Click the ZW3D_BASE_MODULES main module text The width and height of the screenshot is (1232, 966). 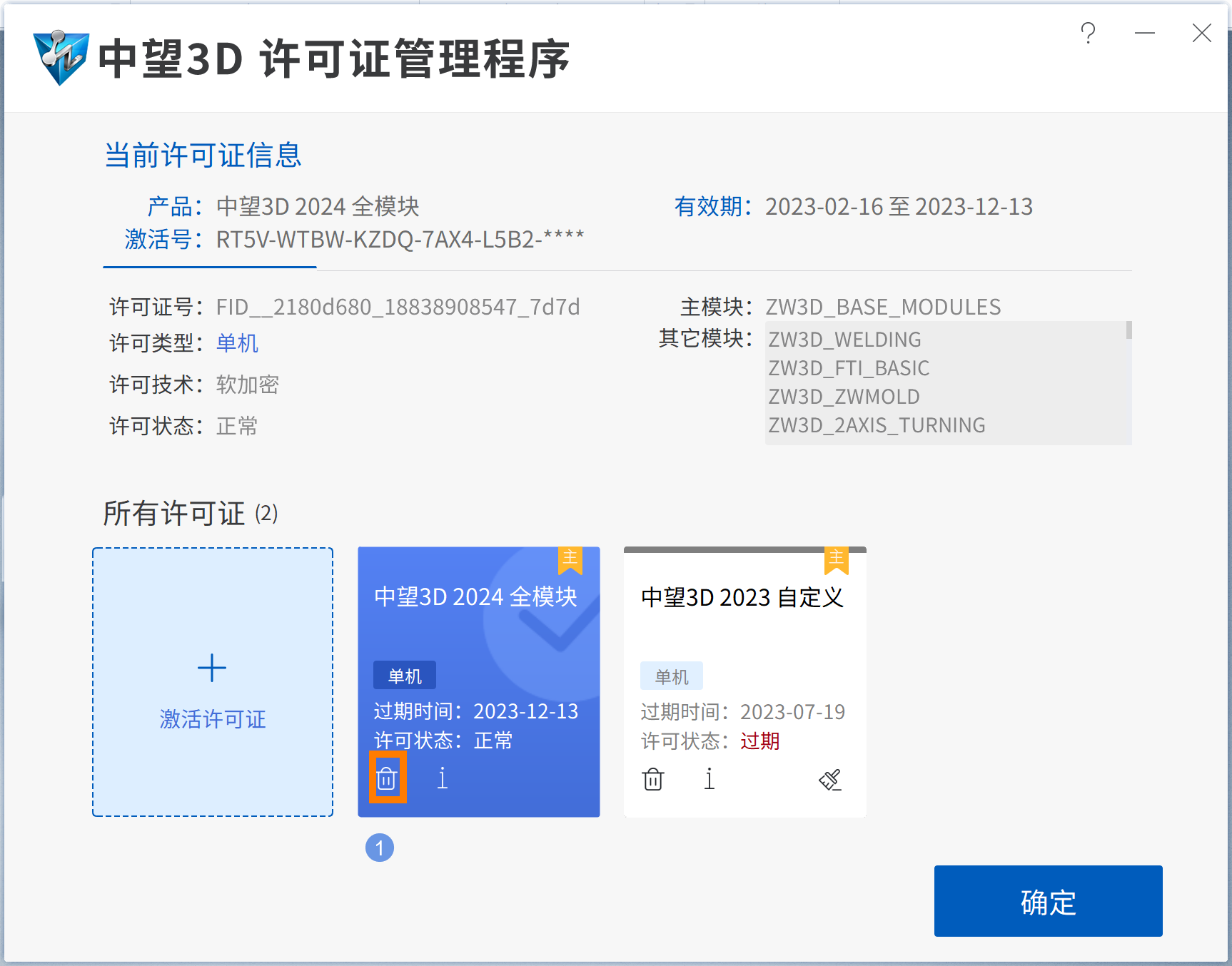click(883, 307)
